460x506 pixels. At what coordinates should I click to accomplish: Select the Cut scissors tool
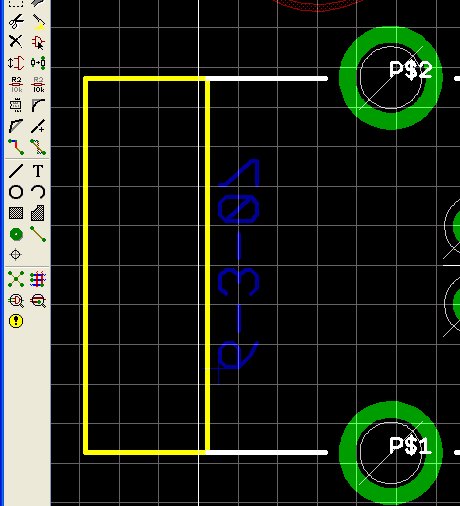point(16,22)
